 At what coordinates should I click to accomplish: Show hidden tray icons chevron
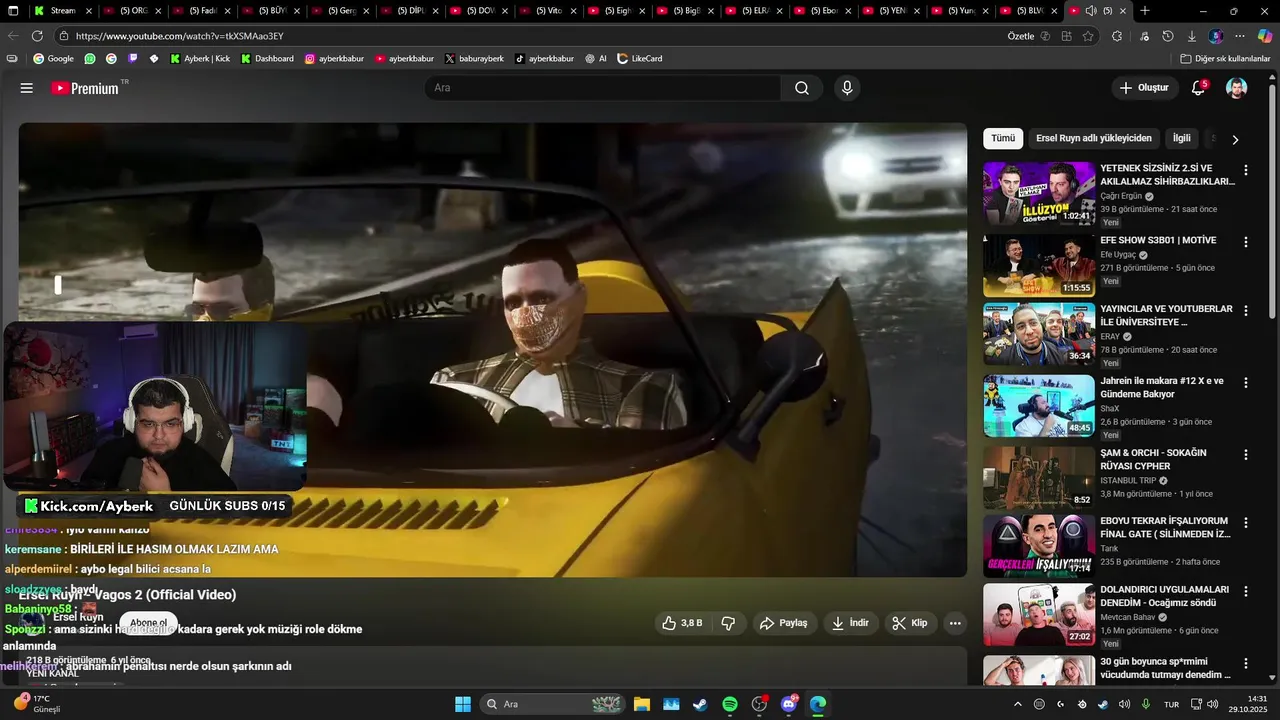[1018, 704]
